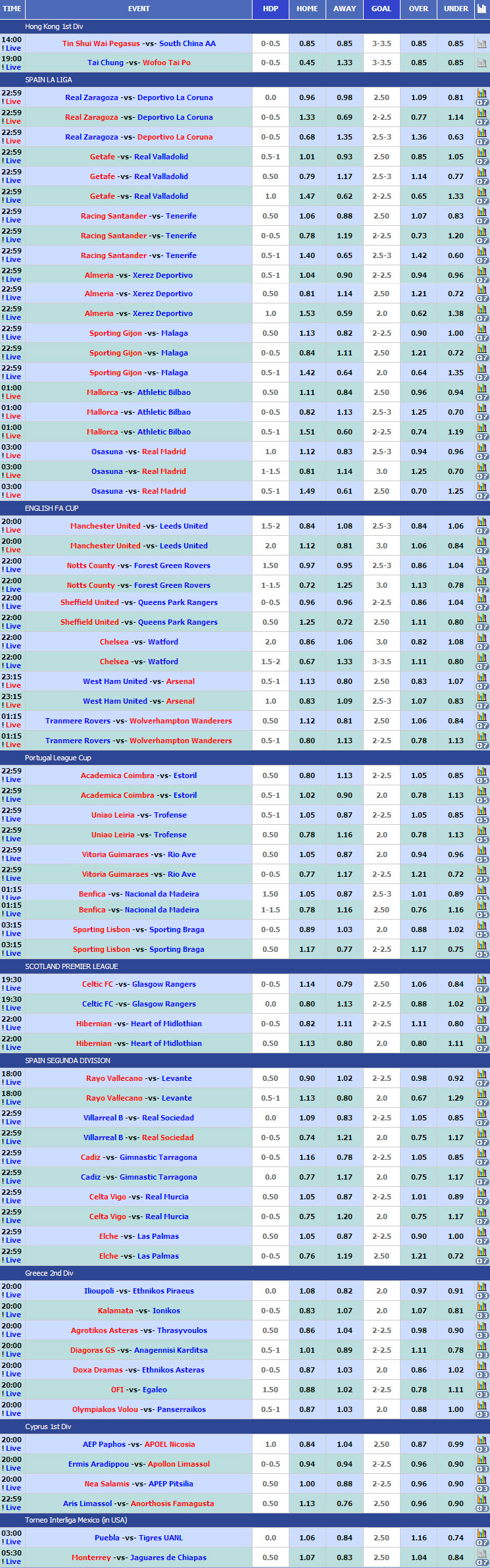
Task: Click the Kalamata vs Ionikos event name
Action: tap(139, 1311)
